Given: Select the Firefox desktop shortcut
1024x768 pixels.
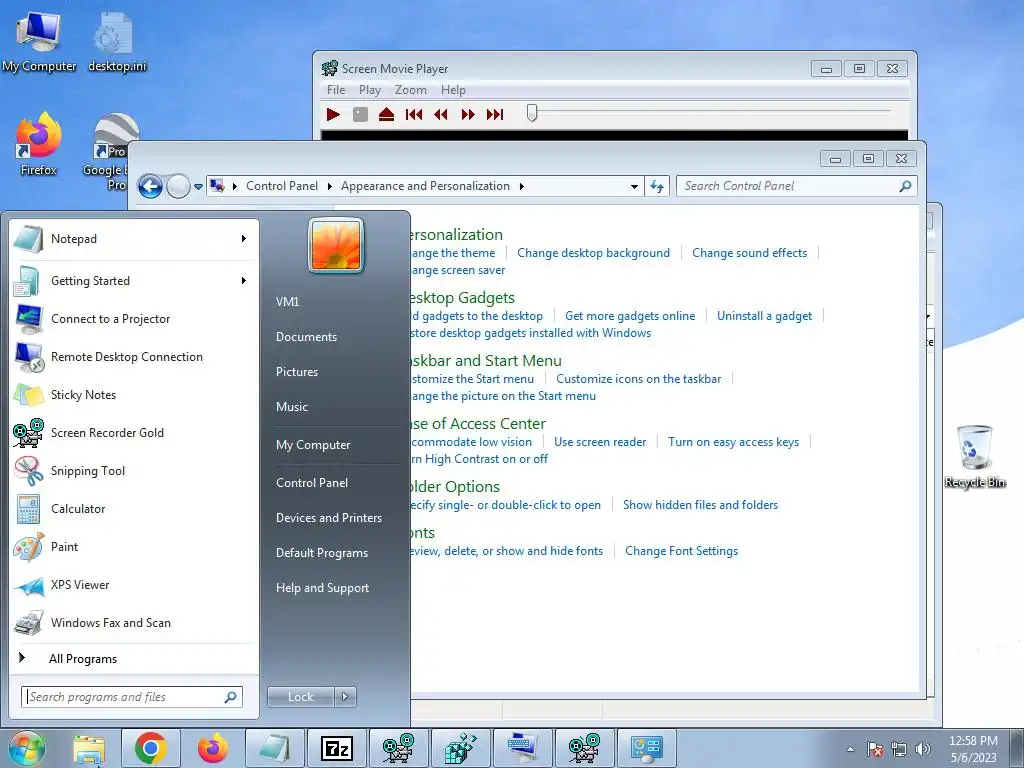Looking at the screenshot, I should (x=39, y=144).
